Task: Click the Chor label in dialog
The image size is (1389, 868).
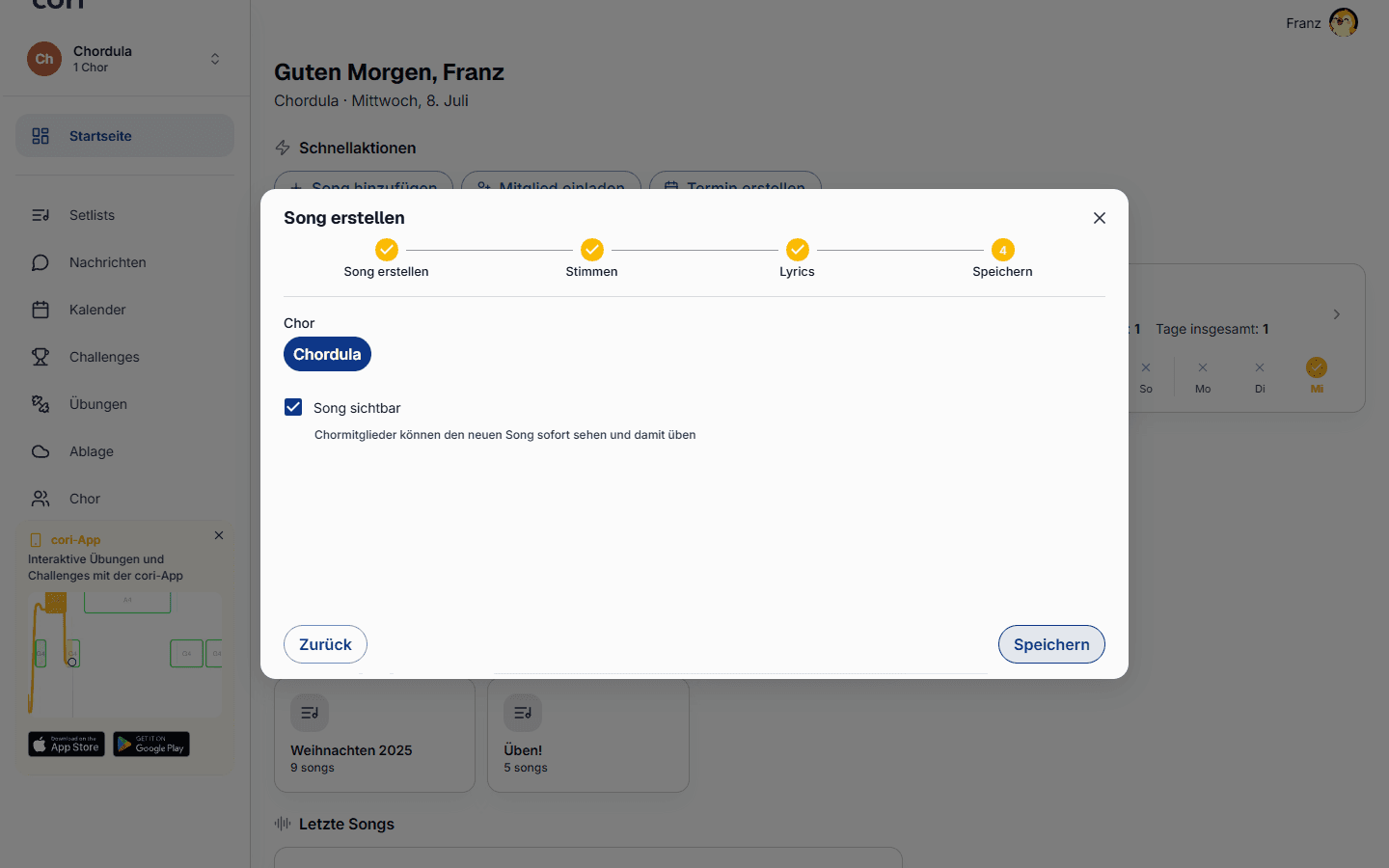Action: click(x=299, y=323)
